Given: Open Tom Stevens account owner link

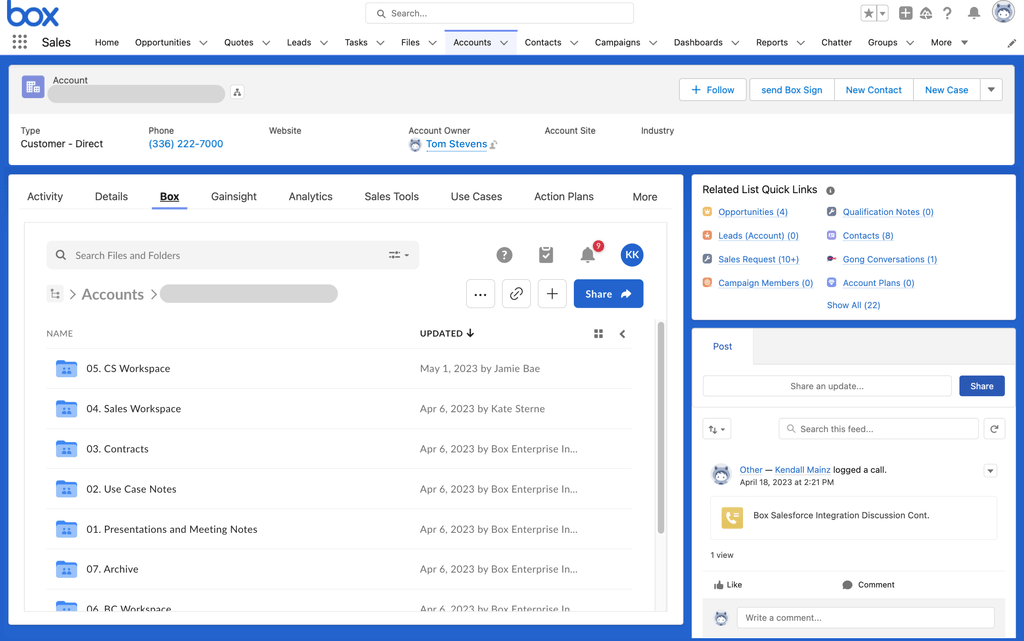Looking at the screenshot, I should [456, 144].
